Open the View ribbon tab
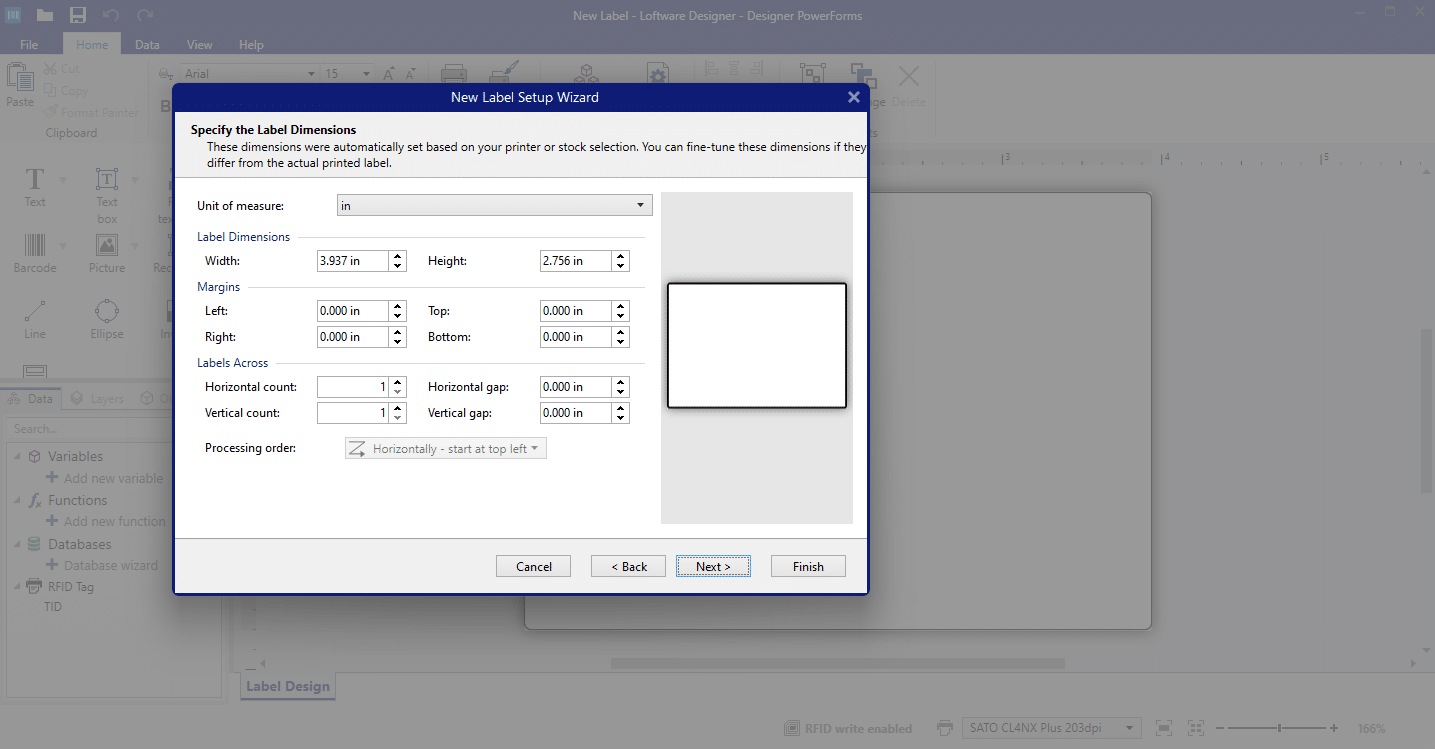Viewport: 1435px width, 749px height. pyautogui.click(x=199, y=44)
